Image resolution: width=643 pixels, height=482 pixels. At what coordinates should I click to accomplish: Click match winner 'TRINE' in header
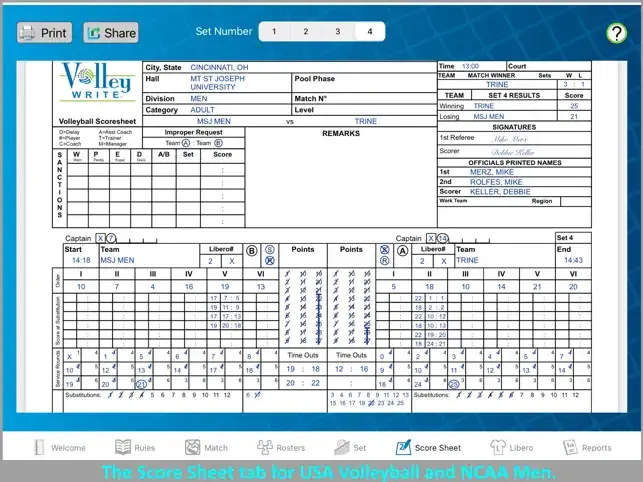pyautogui.click(x=497, y=85)
